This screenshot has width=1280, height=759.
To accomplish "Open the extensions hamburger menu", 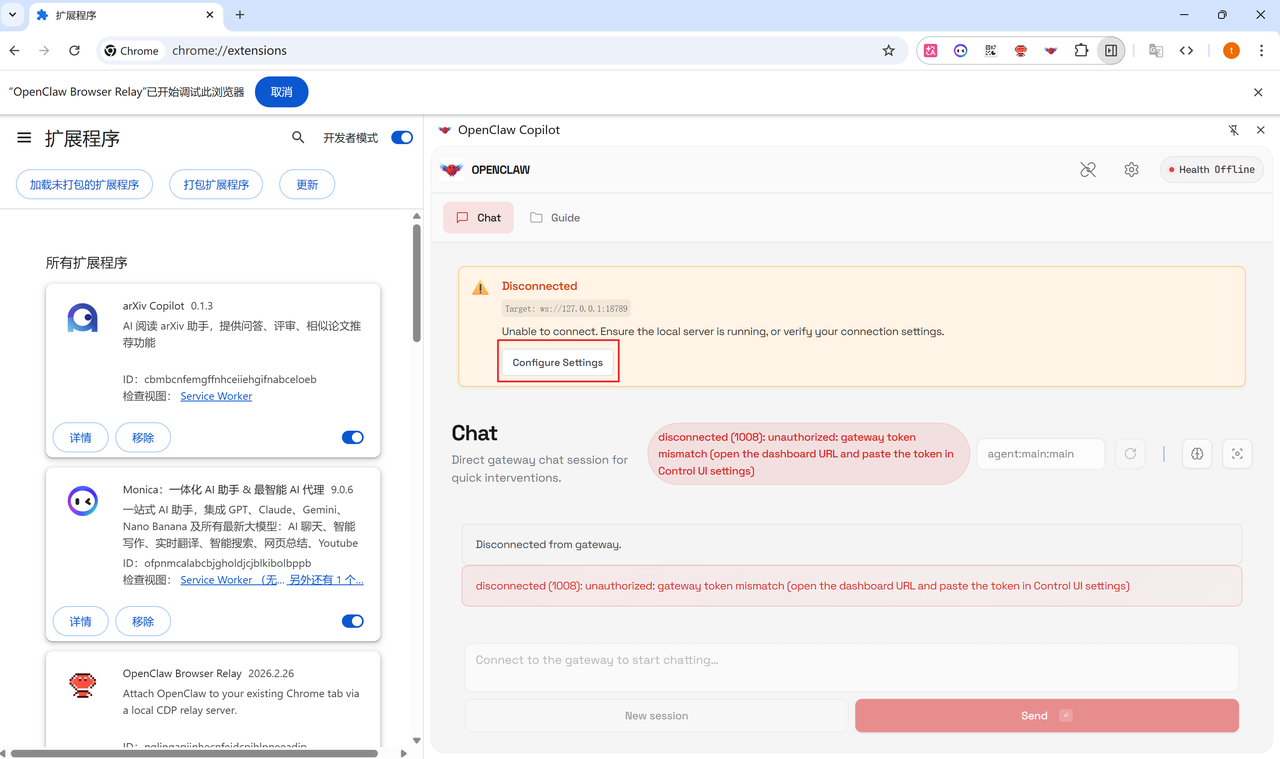I will tap(24, 138).
